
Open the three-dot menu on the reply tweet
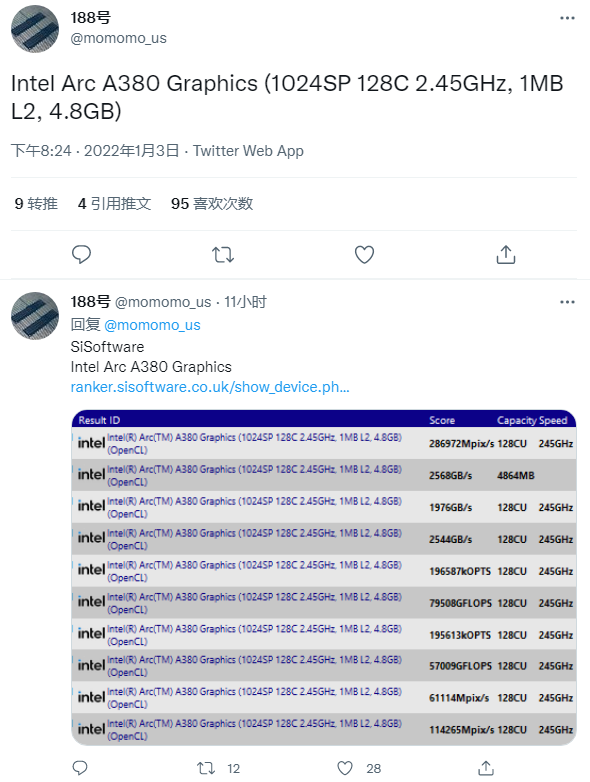click(567, 302)
